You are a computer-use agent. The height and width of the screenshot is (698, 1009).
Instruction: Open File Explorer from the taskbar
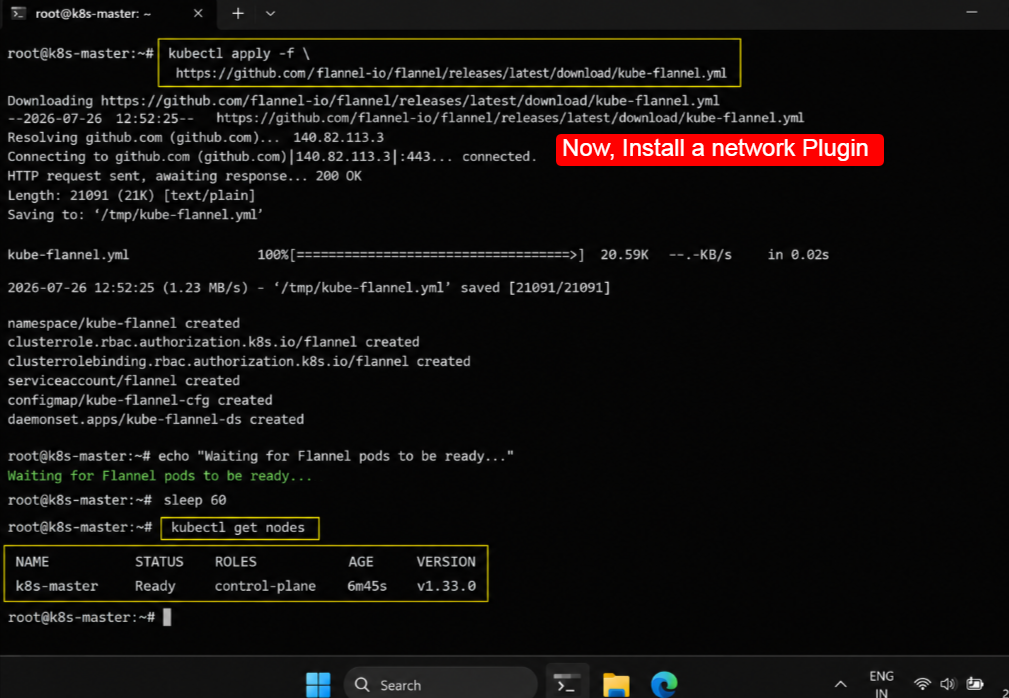pyautogui.click(x=616, y=684)
